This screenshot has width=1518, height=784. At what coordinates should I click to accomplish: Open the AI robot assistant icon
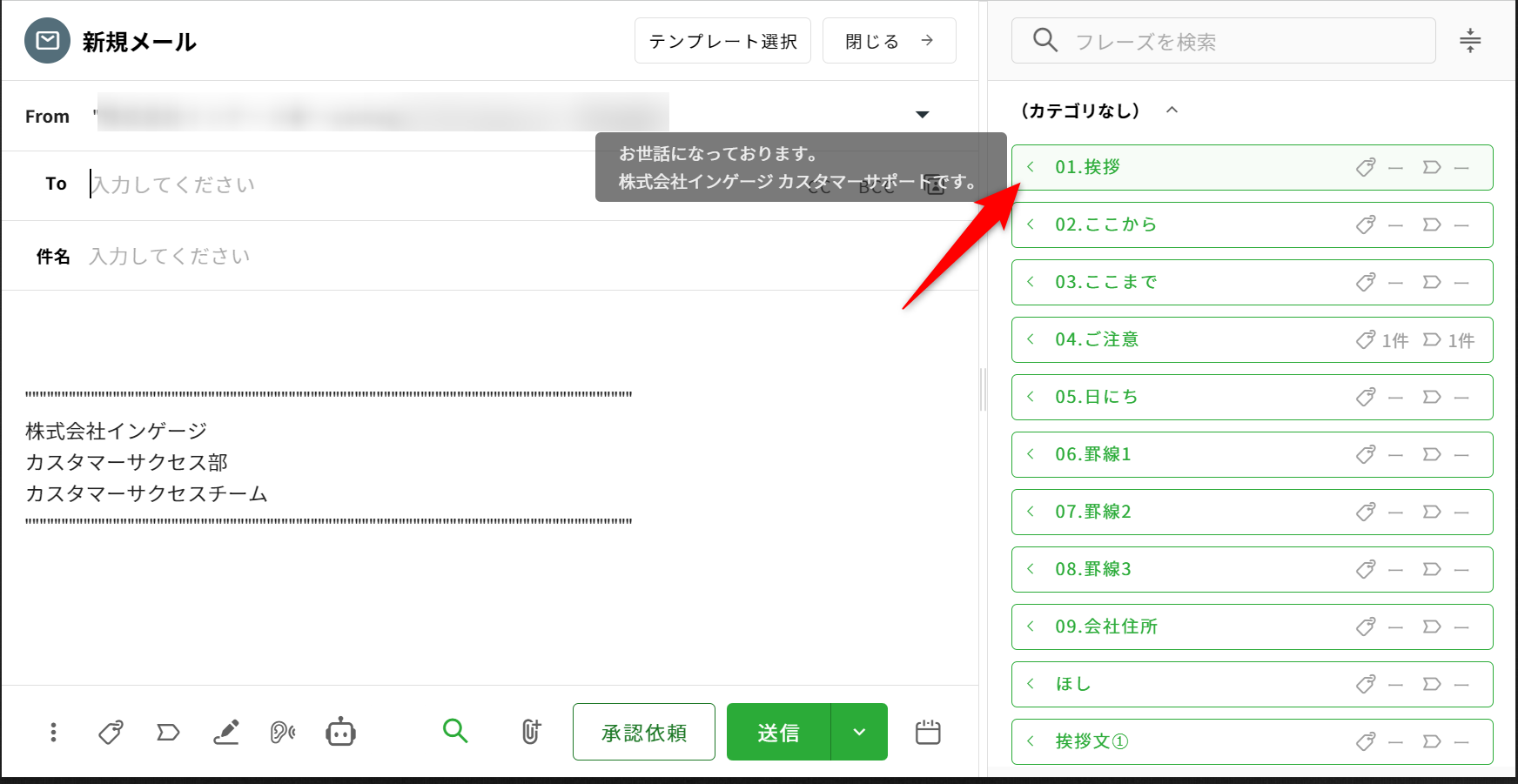340,733
